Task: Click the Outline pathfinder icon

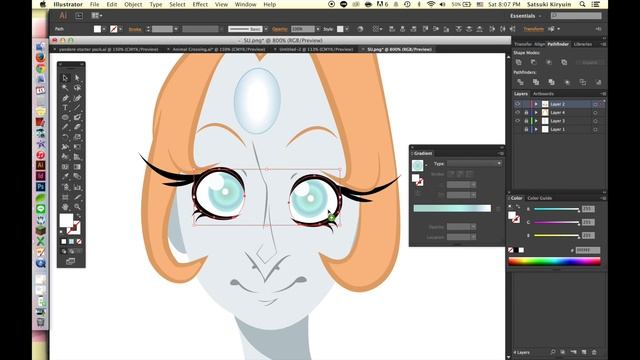Action: 582,82
